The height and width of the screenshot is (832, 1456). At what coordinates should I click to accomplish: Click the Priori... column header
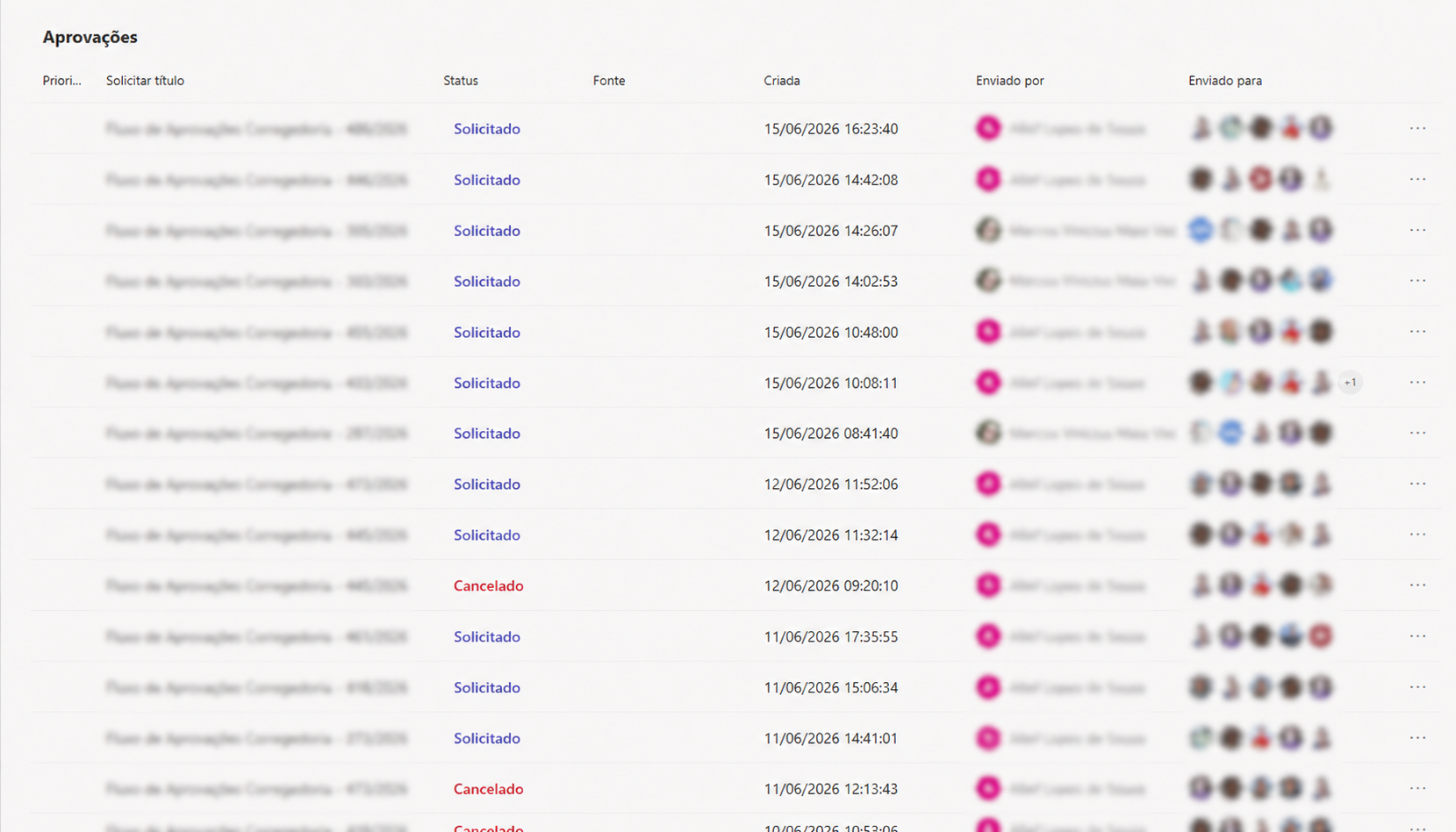click(61, 81)
